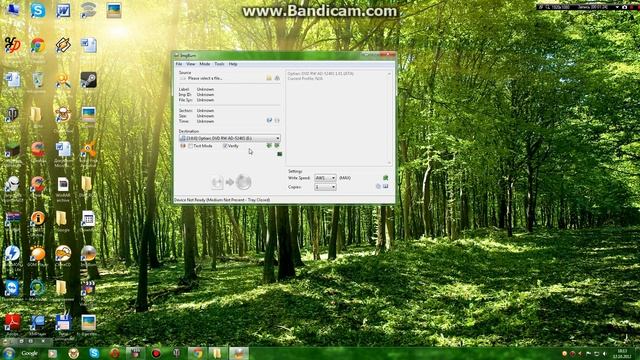The height and width of the screenshot is (360, 640).
Task: Click the orange icon left of Test Mode
Action: 183,146
